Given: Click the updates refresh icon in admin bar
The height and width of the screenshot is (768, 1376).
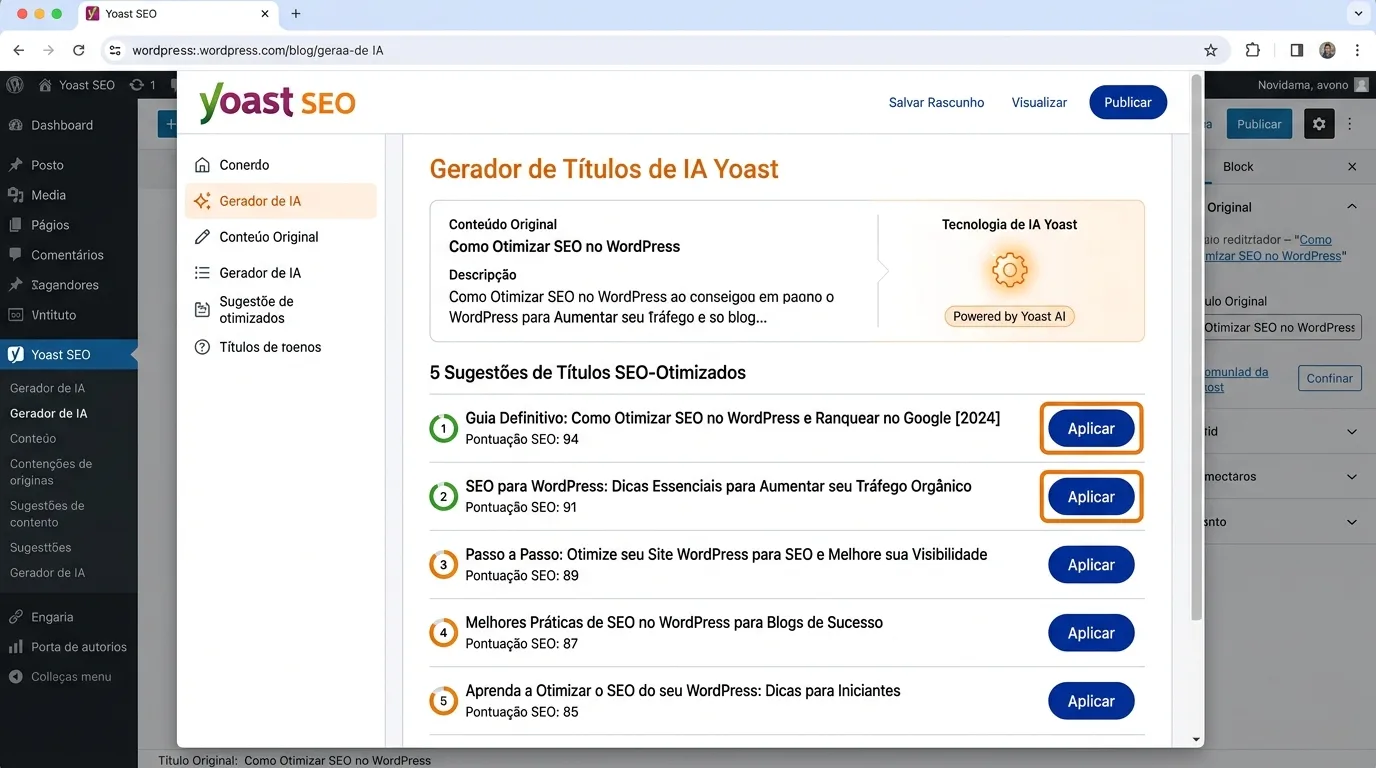Looking at the screenshot, I should (x=137, y=85).
